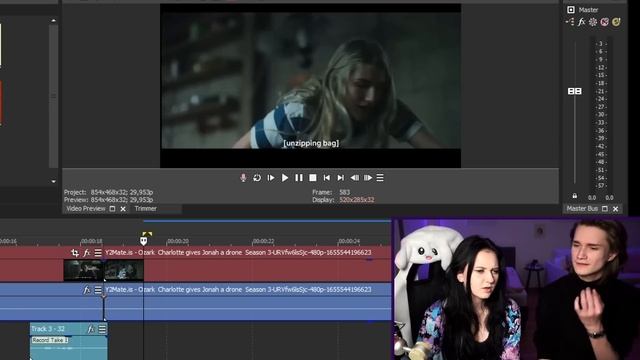Viewport: 640px width, 360px height.
Task: Undock the Master Bus window
Action: 605,209
